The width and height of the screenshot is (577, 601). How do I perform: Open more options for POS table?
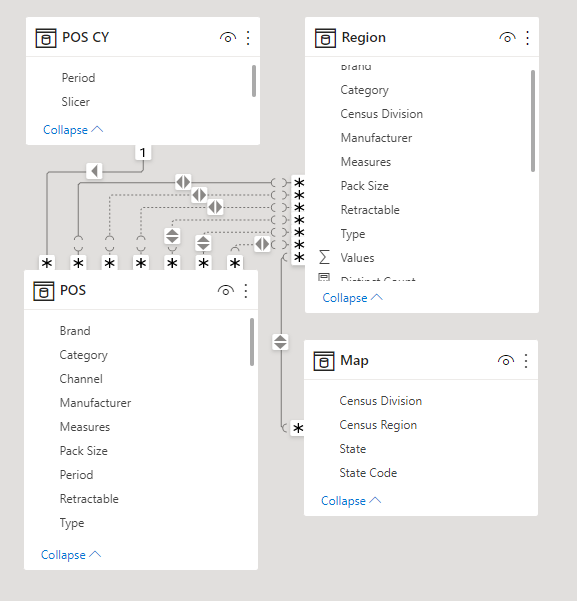(x=246, y=291)
